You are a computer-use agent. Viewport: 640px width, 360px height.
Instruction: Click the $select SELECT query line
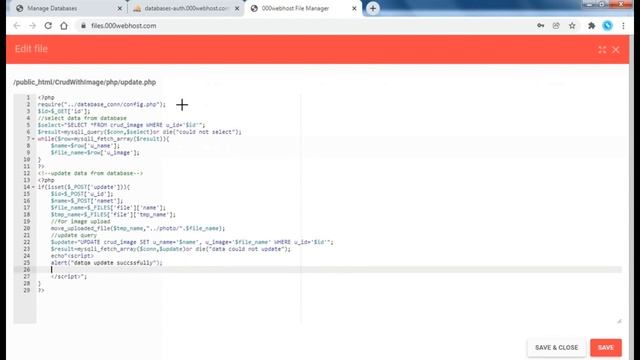pos(122,125)
